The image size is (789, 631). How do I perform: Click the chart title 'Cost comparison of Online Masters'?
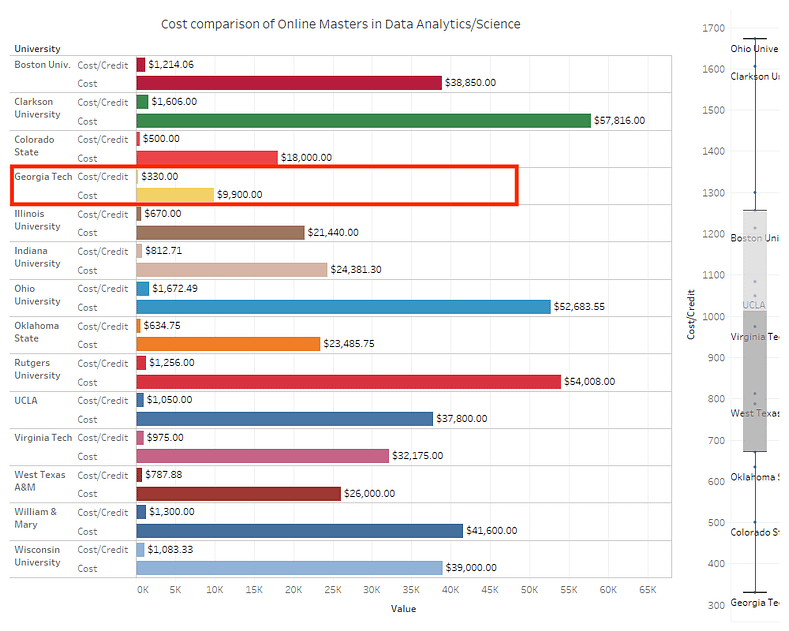tap(341, 24)
